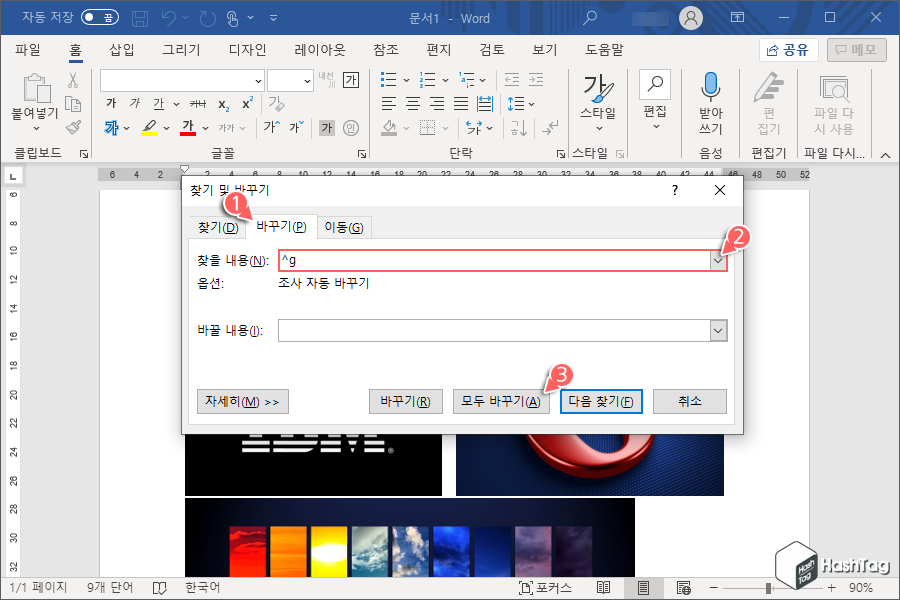900x600 pixels.
Task: Apply yellow text highlight color
Action: point(148,127)
